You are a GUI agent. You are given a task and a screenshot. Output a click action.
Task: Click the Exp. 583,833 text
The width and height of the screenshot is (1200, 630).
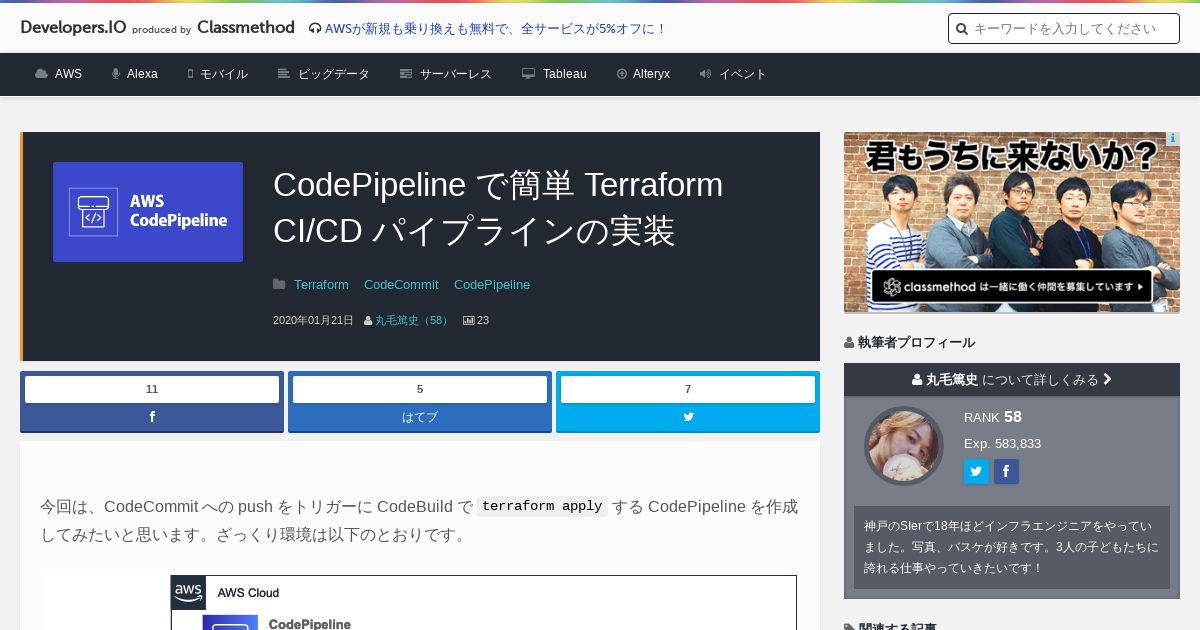click(1002, 443)
